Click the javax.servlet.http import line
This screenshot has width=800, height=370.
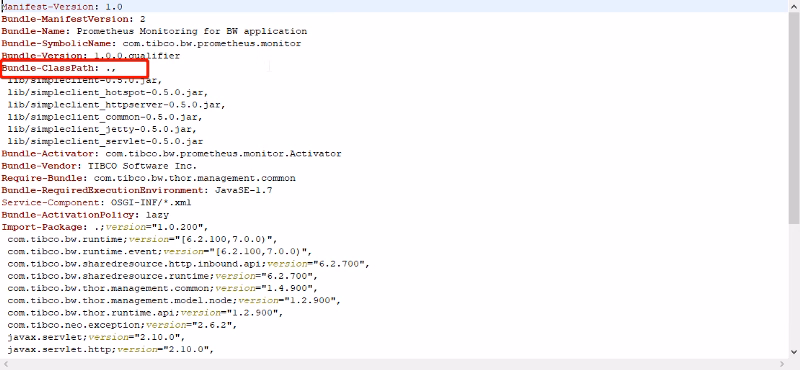click(x=110, y=350)
